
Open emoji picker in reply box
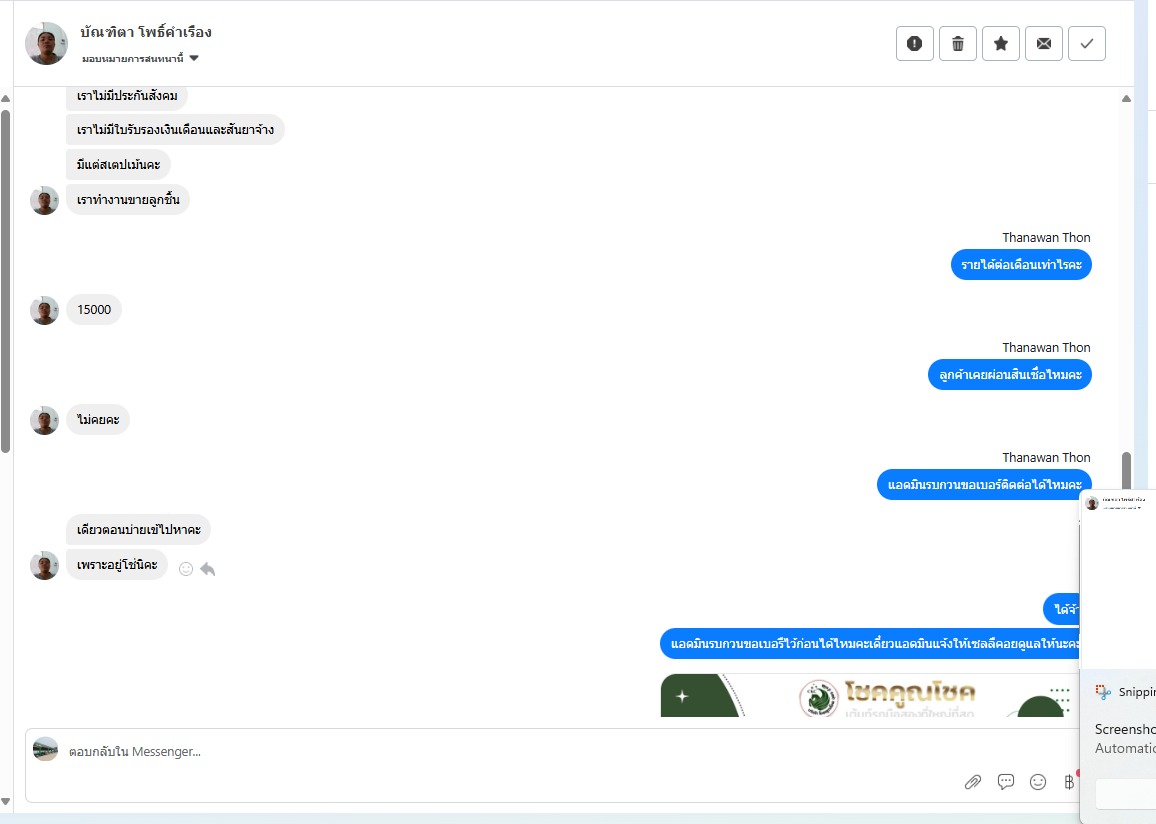coord(1038,782)
